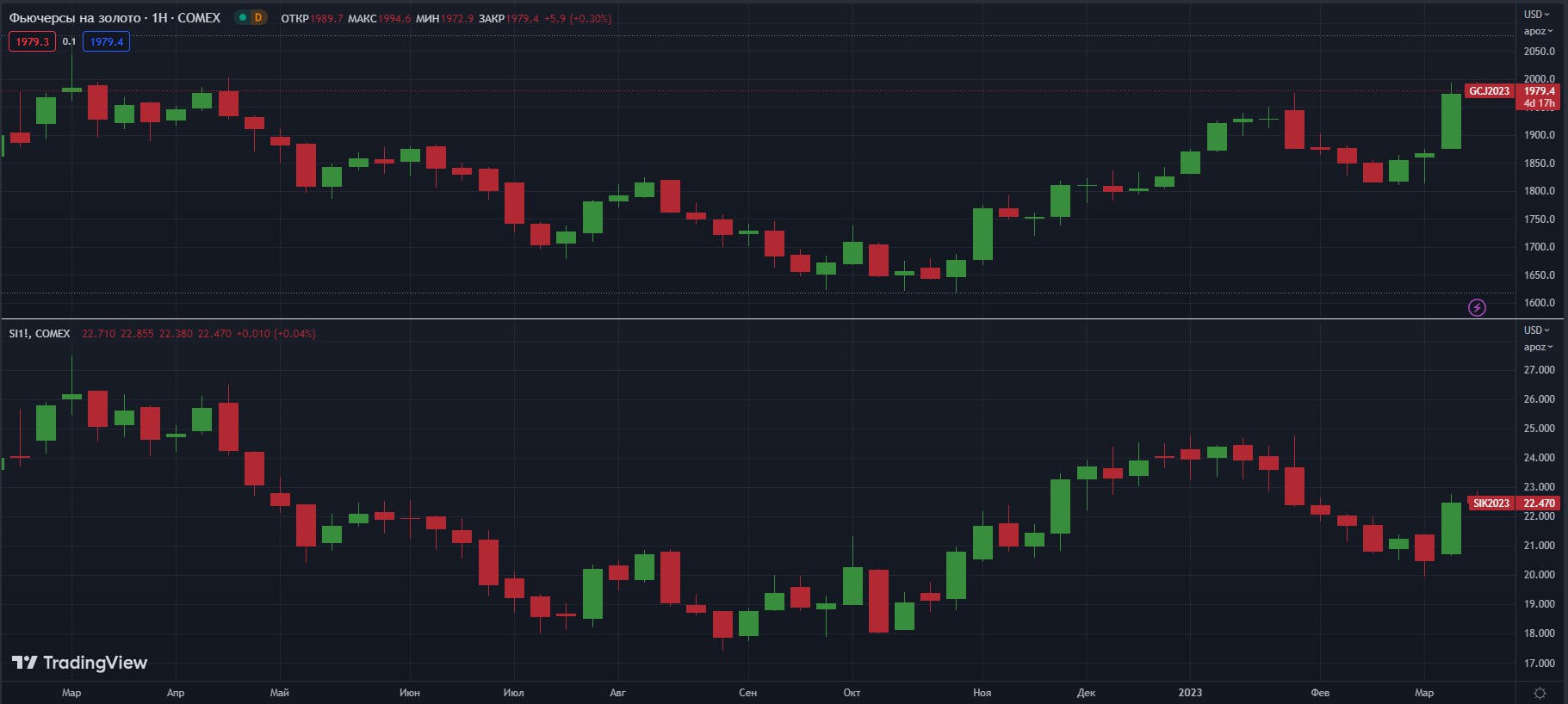Open bottom pane apoz scale dropdown
This screenshot has height=704, width=1568.
click(1538, 347)
